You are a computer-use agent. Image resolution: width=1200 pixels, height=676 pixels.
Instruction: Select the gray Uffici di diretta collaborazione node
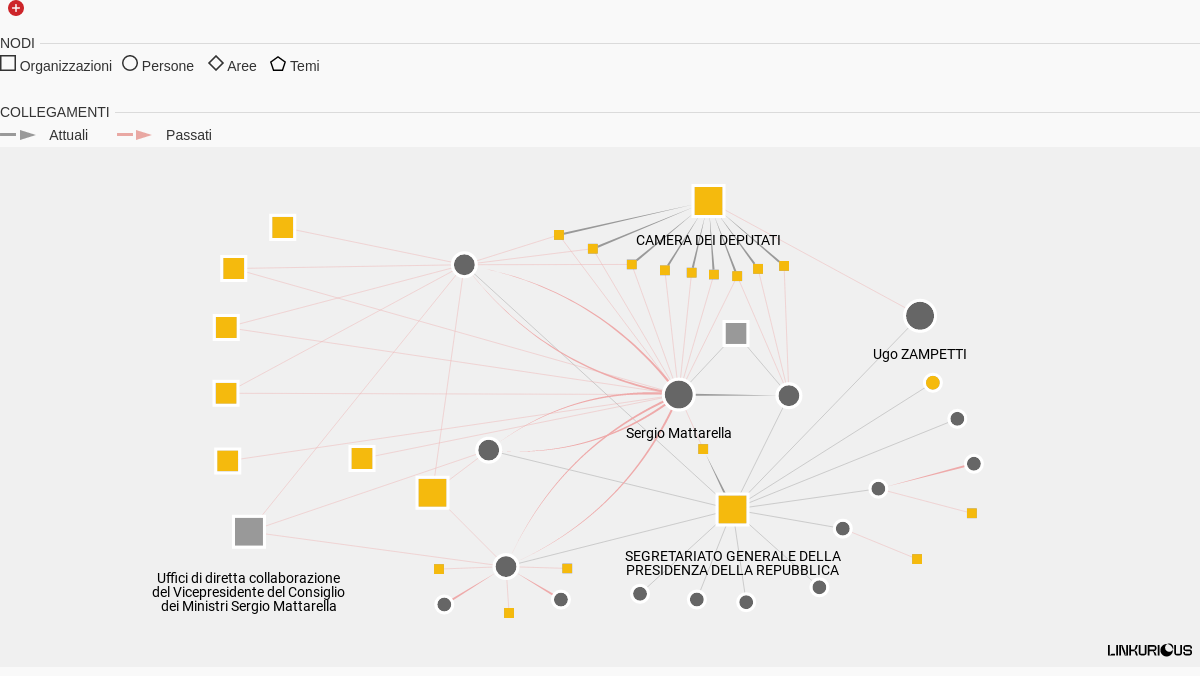[249, 532]
